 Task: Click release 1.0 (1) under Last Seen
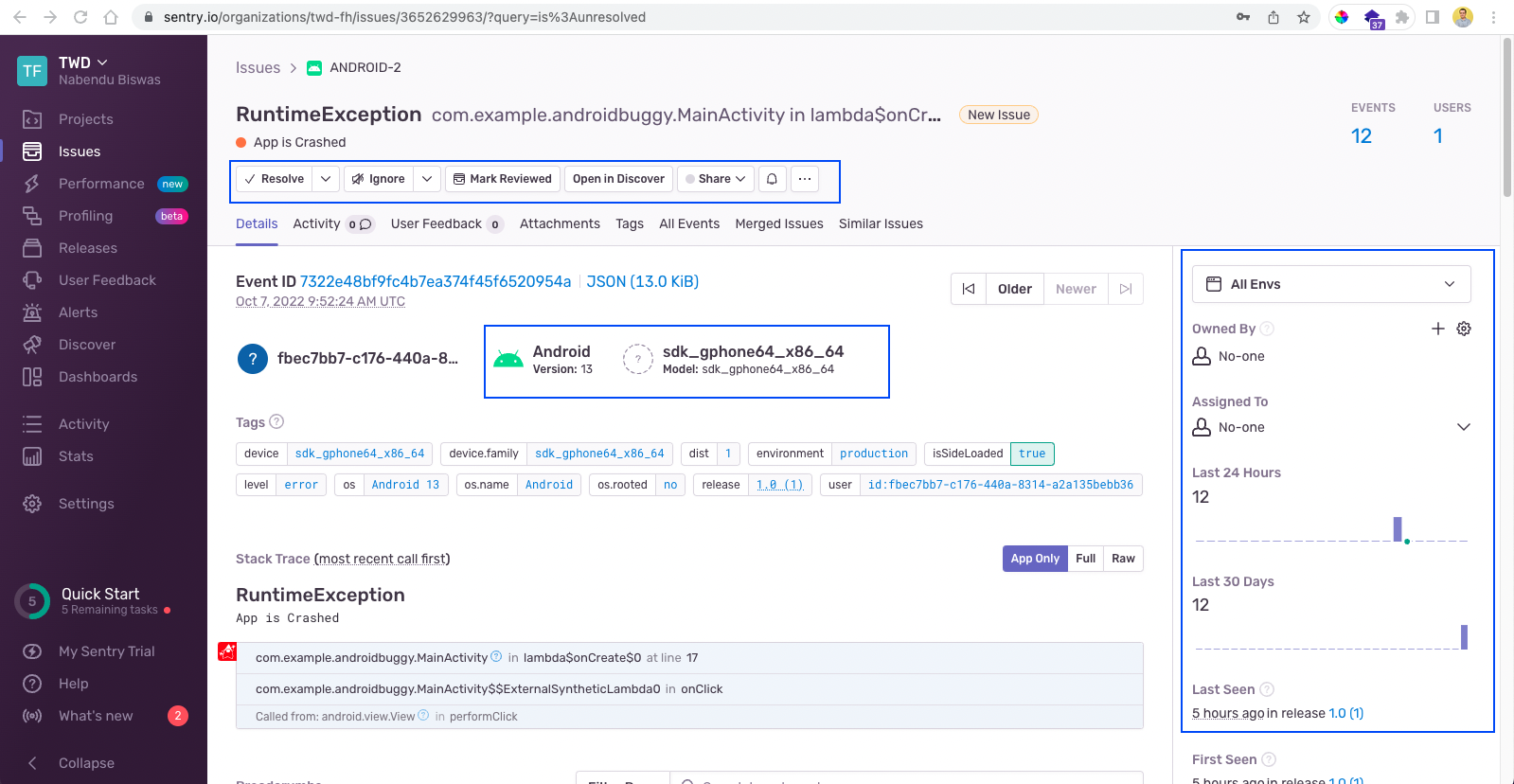1346,713
